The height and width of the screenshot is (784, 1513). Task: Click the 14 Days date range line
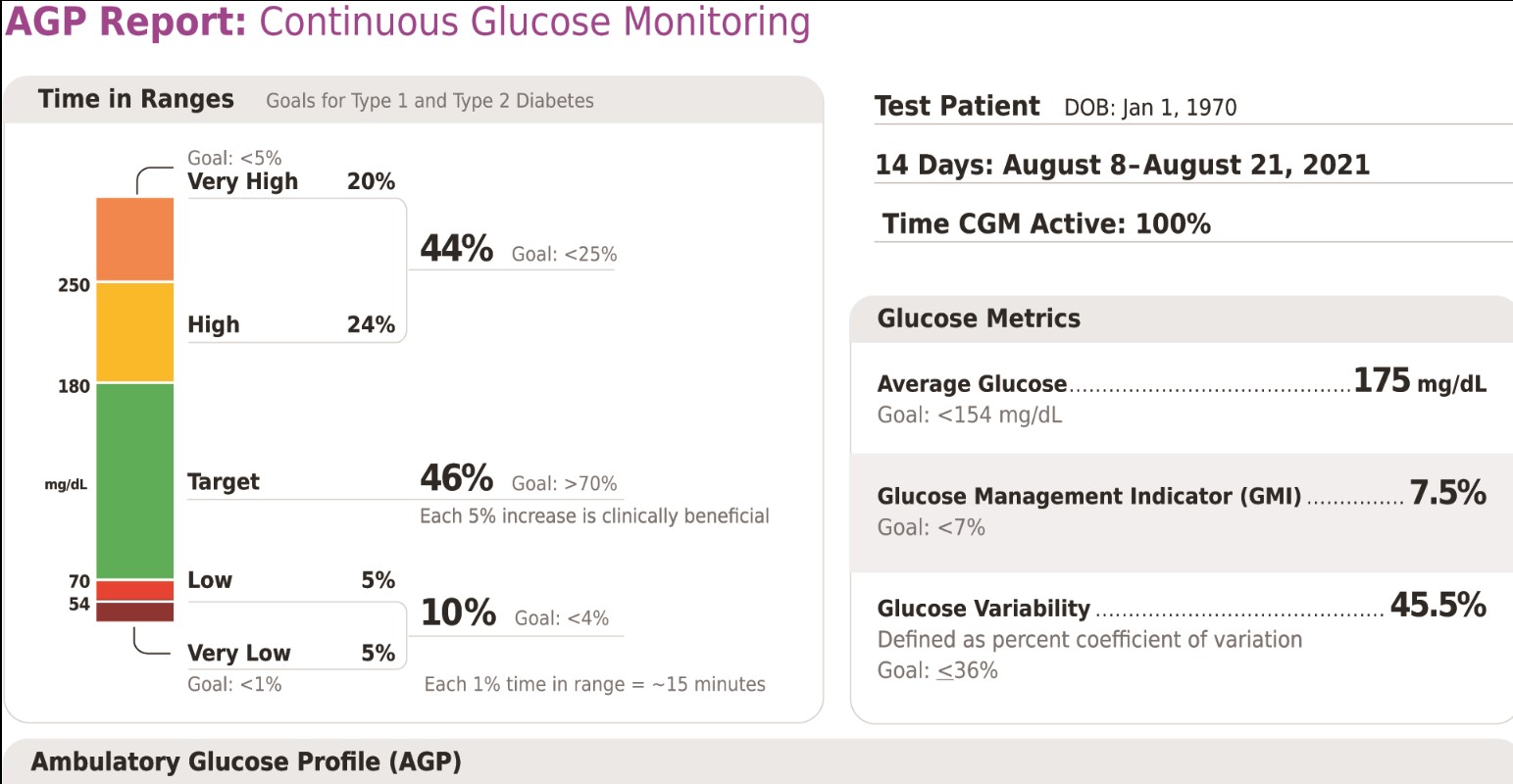(x=1122, y=165)
